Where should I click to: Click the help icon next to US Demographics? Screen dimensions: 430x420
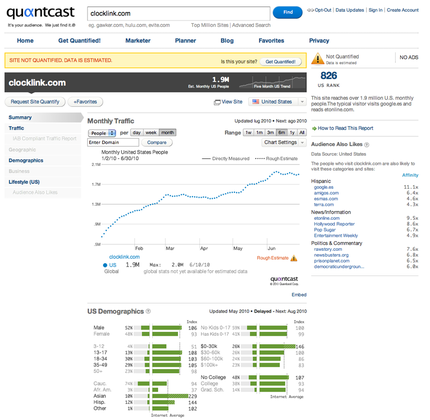pyautogui.click(x=148, y=311)
